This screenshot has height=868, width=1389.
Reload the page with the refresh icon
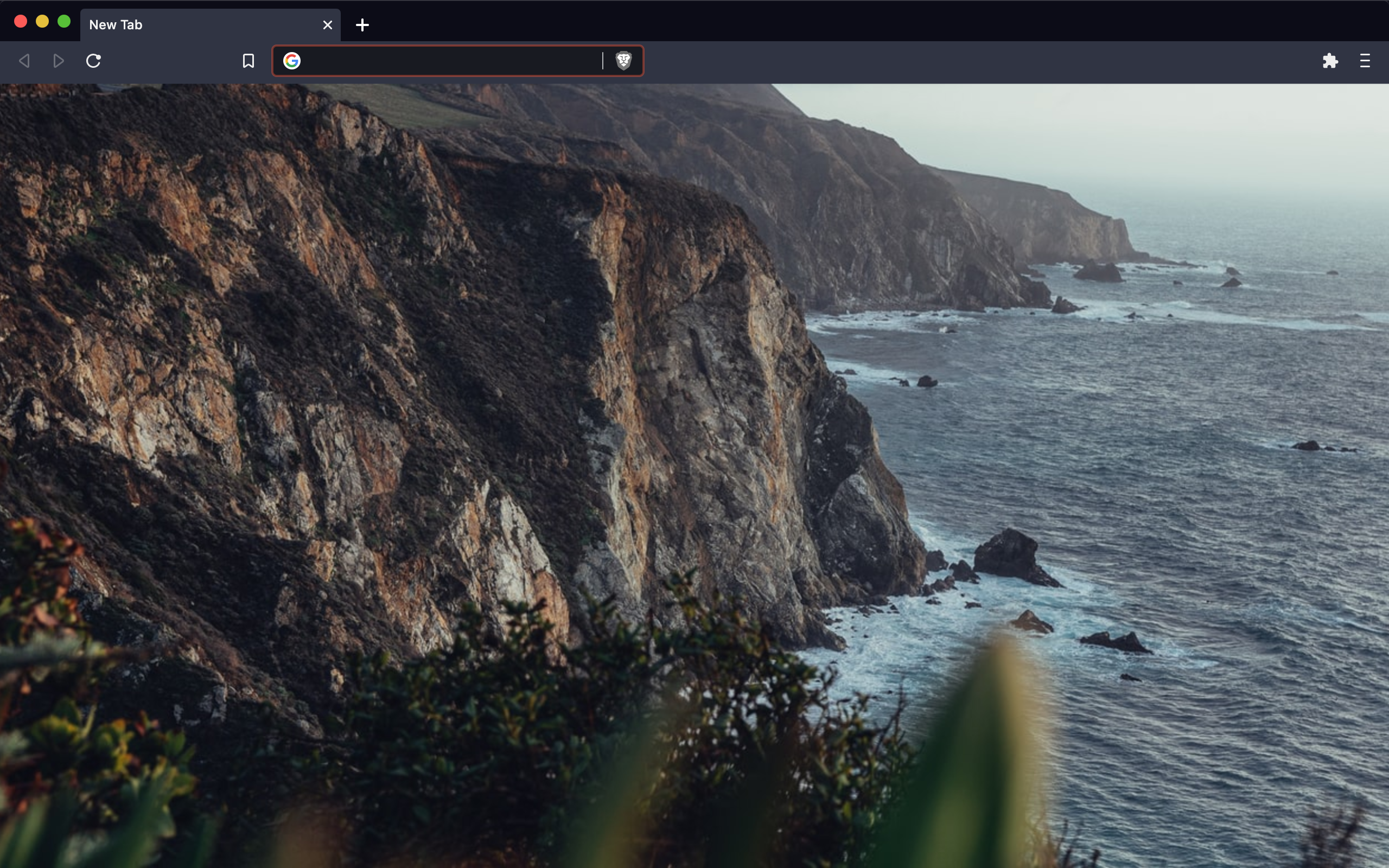[x=93, y=61]
